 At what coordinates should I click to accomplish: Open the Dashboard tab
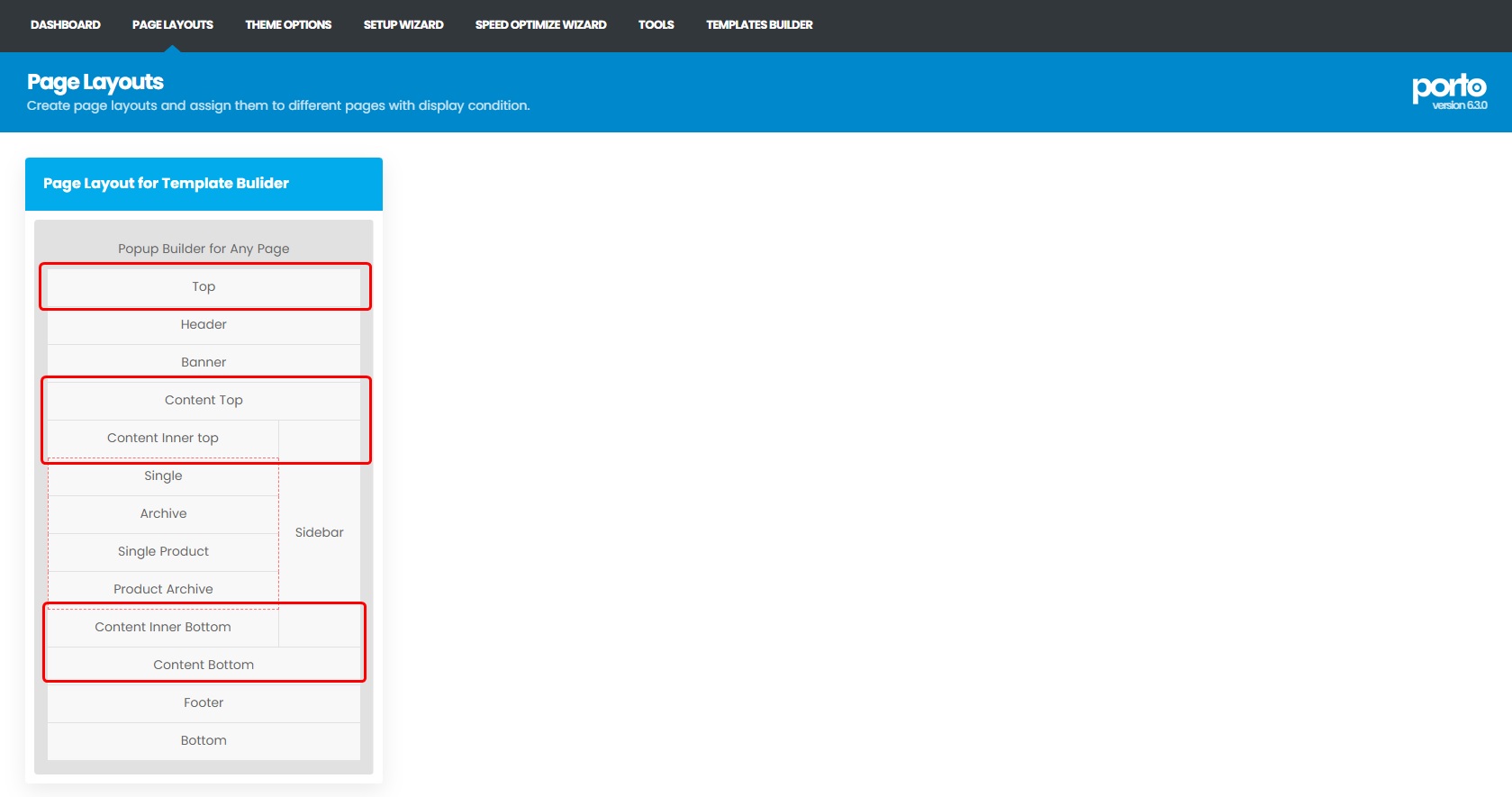click(x=65, y=25)
